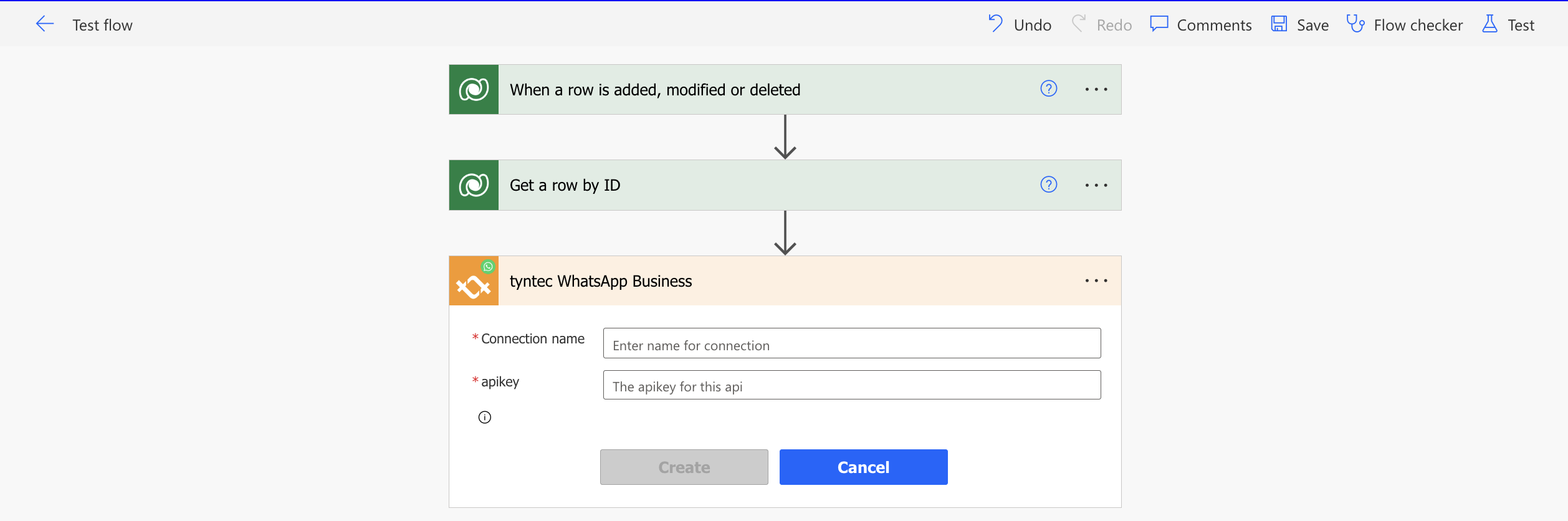
Task: Open the Comments pane
Action: [x=1201, y=25]
